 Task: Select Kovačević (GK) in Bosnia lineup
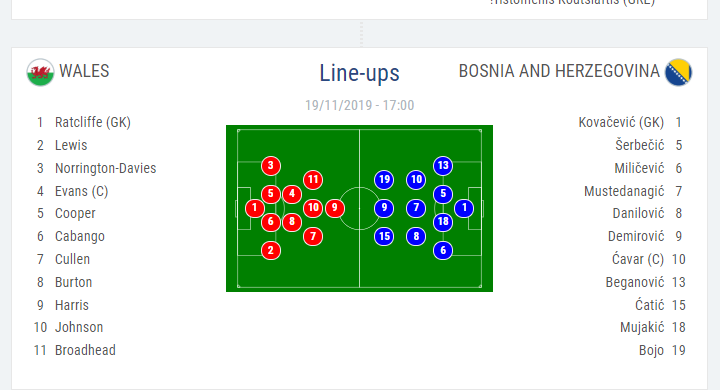(x=621, y=122)
